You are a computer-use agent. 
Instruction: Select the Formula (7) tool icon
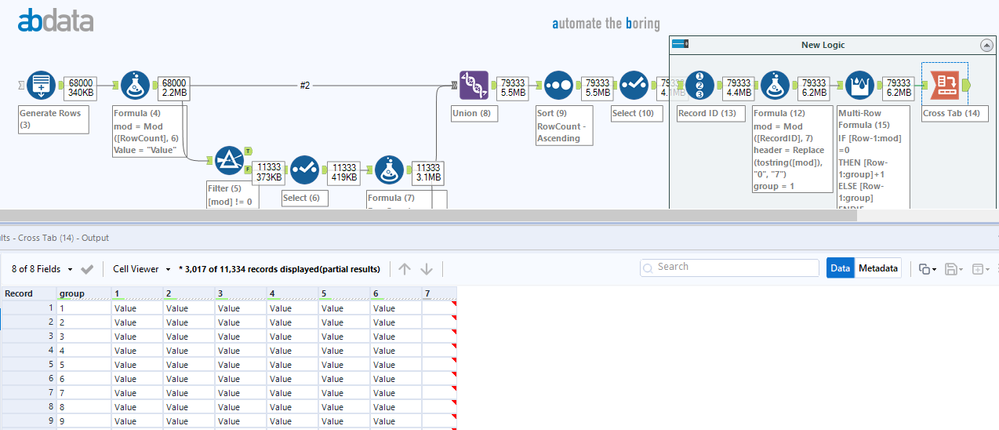(x=390, y=169)
